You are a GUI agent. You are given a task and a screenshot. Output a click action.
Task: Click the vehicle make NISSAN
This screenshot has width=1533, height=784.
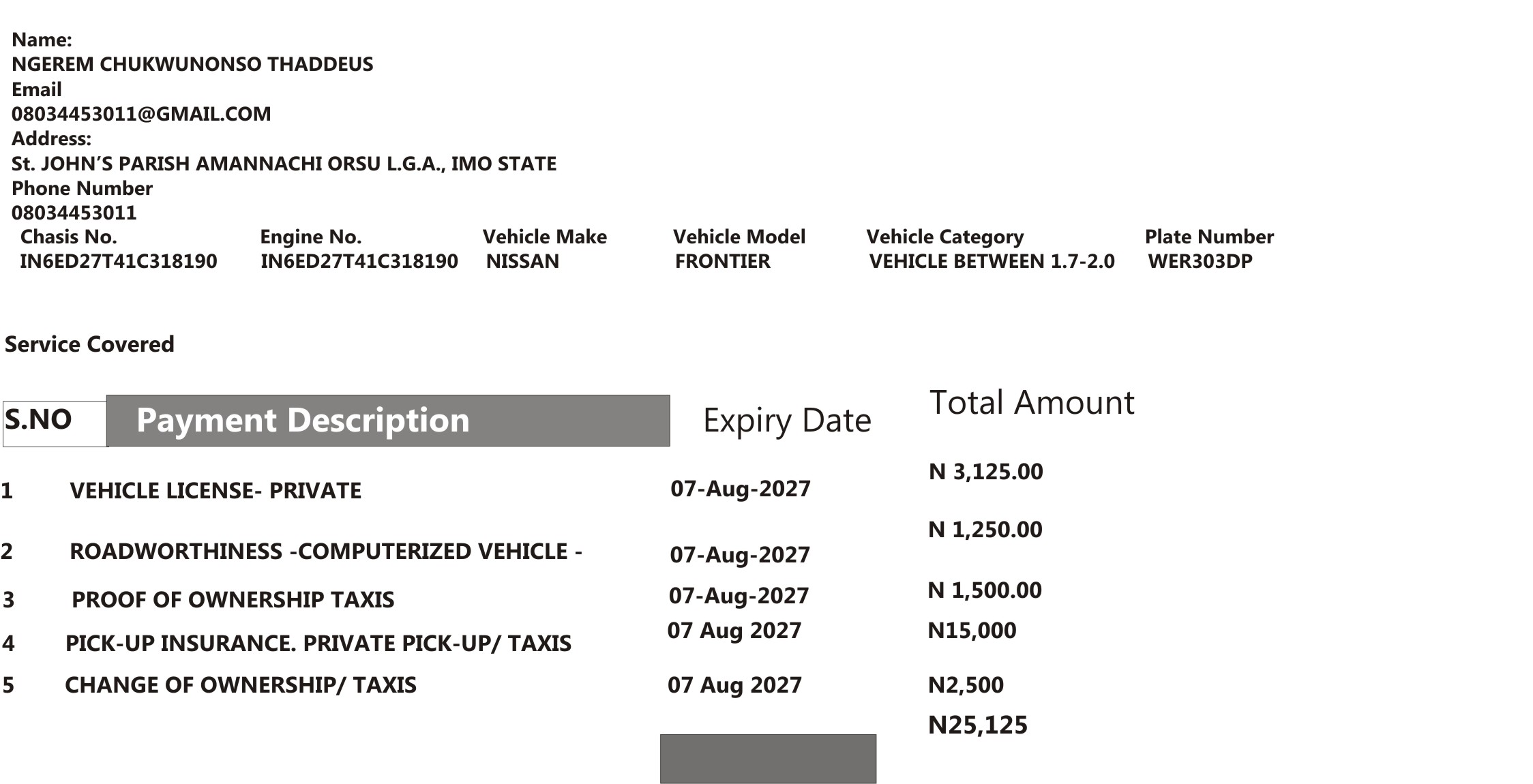pos(522,261)
